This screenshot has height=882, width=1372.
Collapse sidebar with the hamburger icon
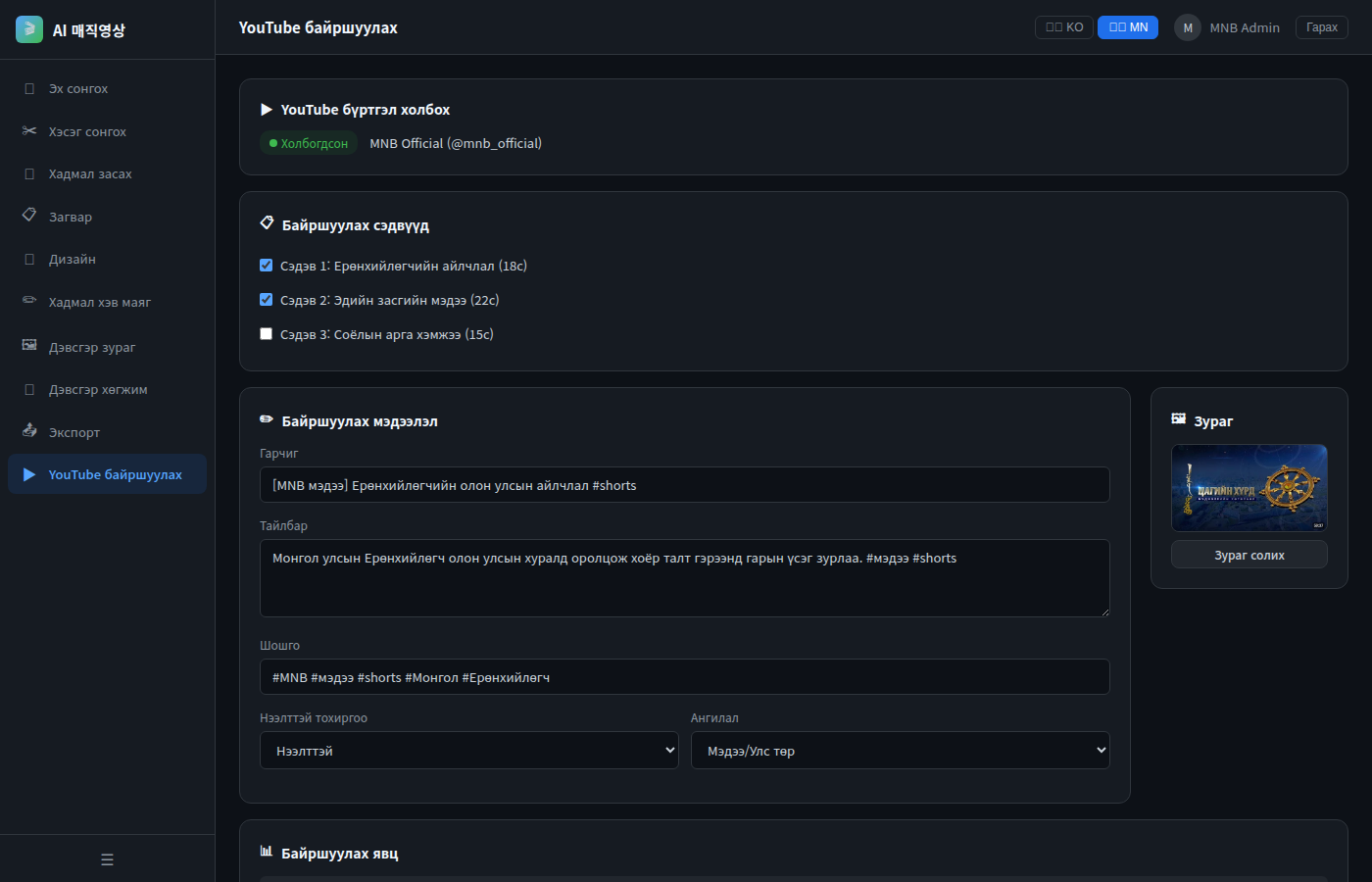[x=108, y=859]
